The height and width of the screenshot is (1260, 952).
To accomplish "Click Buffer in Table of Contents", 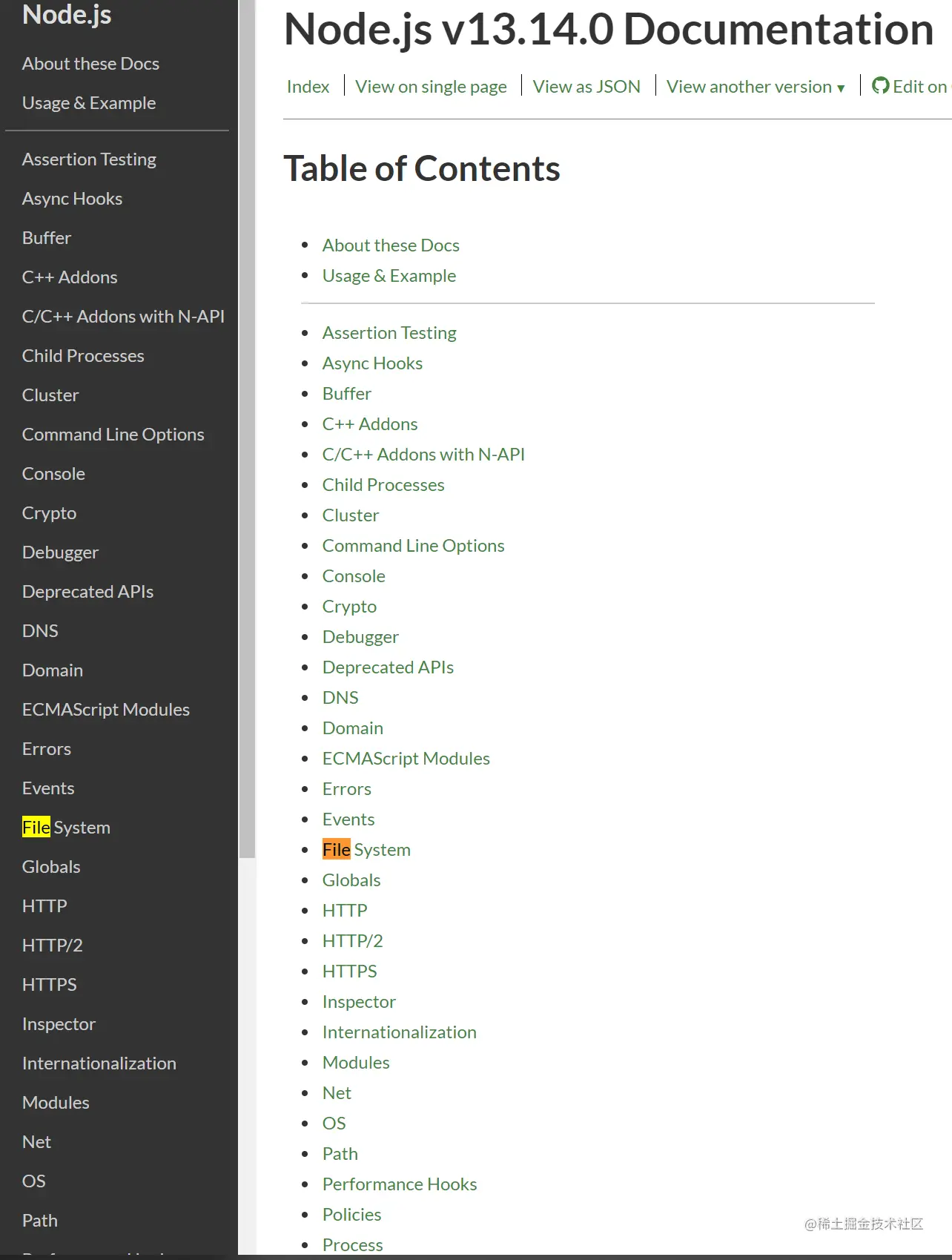I will tap(347, 394).
